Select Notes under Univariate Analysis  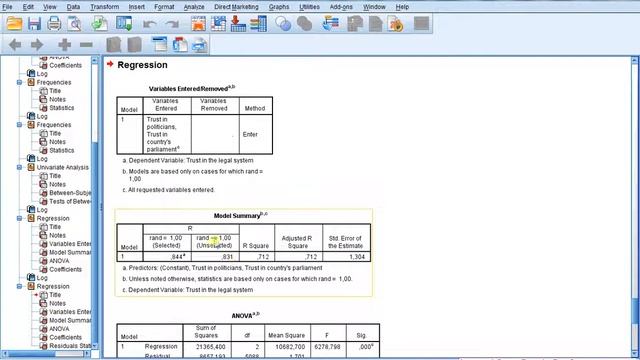[x=57, y=184]
